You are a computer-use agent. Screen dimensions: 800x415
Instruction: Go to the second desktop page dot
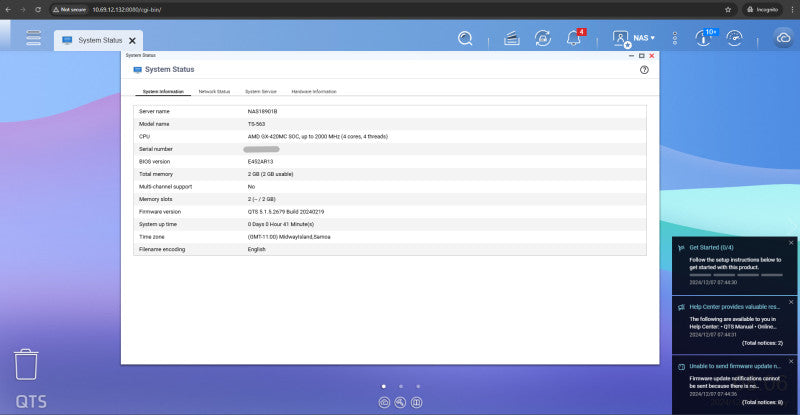coord(401,386)
